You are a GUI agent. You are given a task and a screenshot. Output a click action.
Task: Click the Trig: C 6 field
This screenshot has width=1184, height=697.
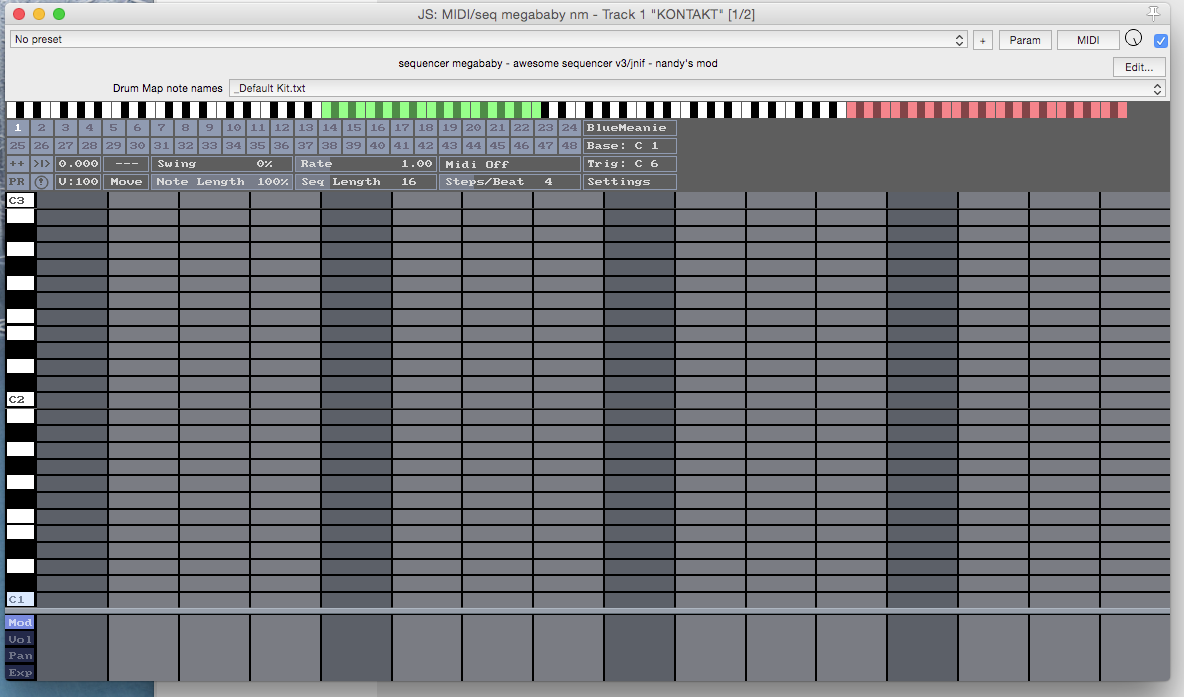pos(630,164)
